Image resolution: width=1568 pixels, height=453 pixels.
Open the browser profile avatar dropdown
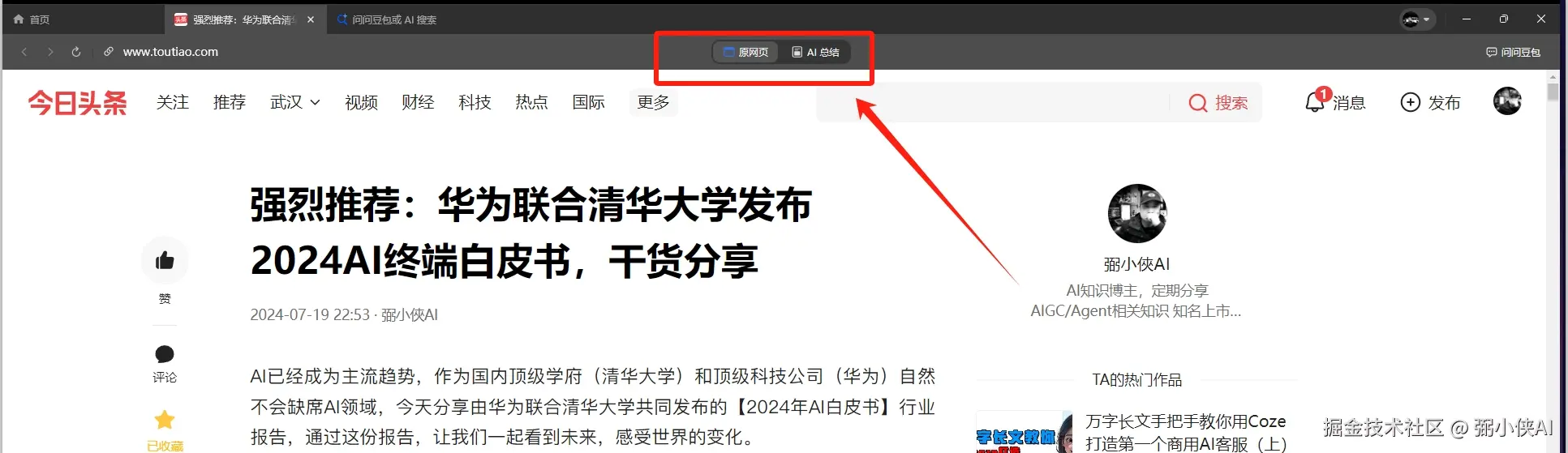click(x=1418, y=19)
